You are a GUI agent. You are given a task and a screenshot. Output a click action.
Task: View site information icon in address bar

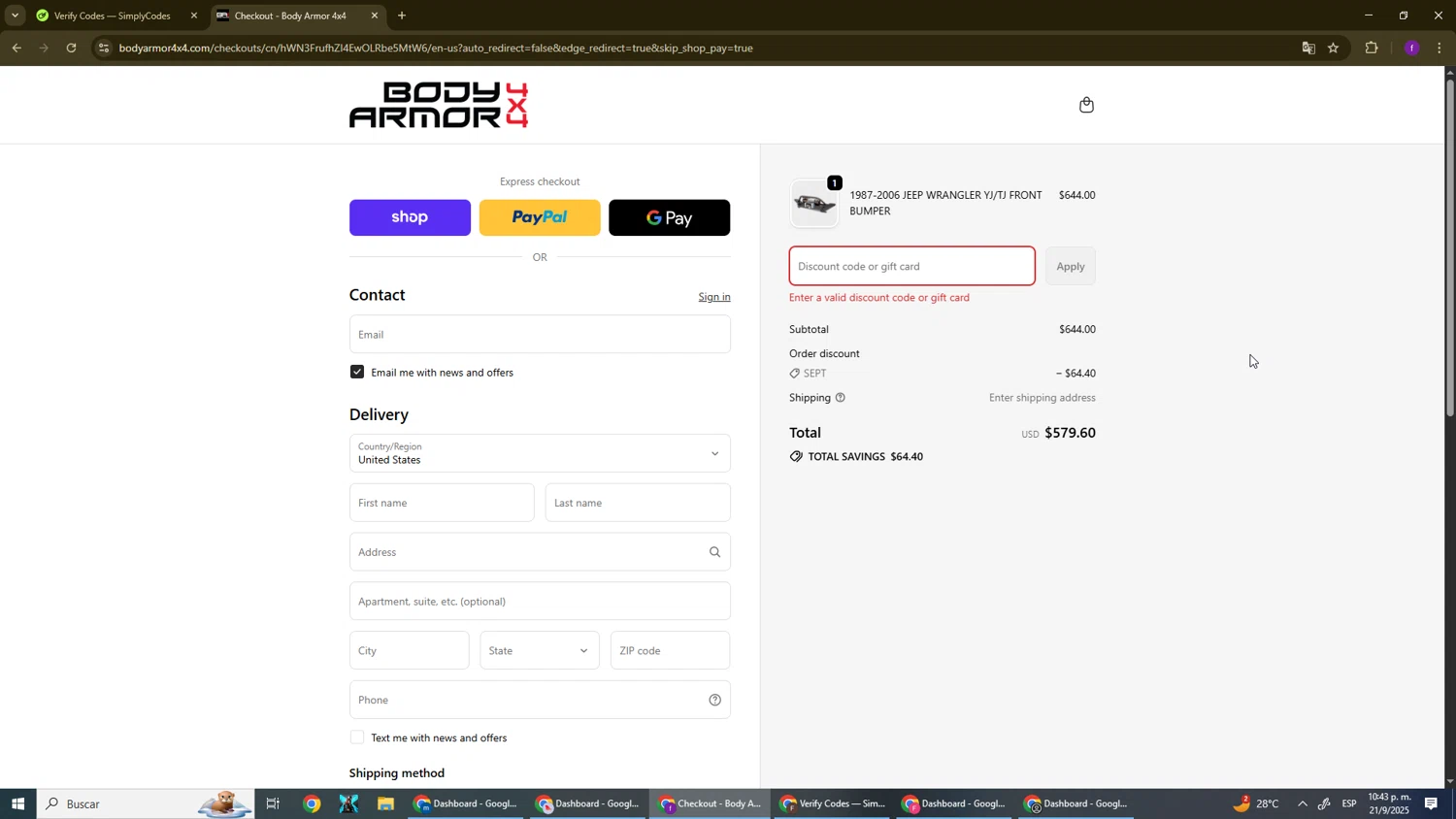pyautogui.click(x=105, y=48)
